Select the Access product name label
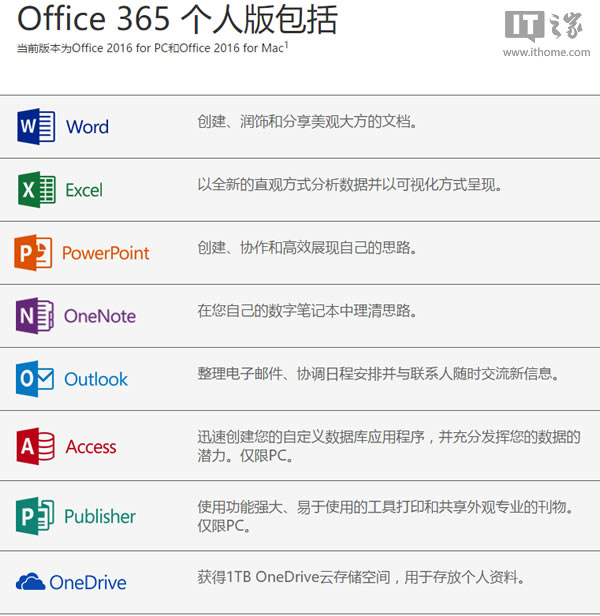Screen dimensions: 600x616 click(x=91, y=447)
